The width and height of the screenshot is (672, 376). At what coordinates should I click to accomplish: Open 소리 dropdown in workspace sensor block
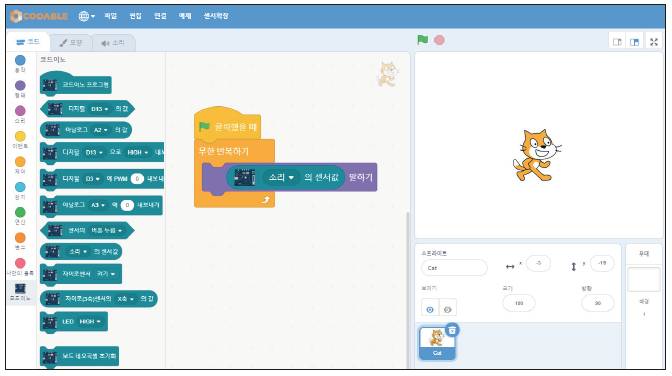coord(281,177)
